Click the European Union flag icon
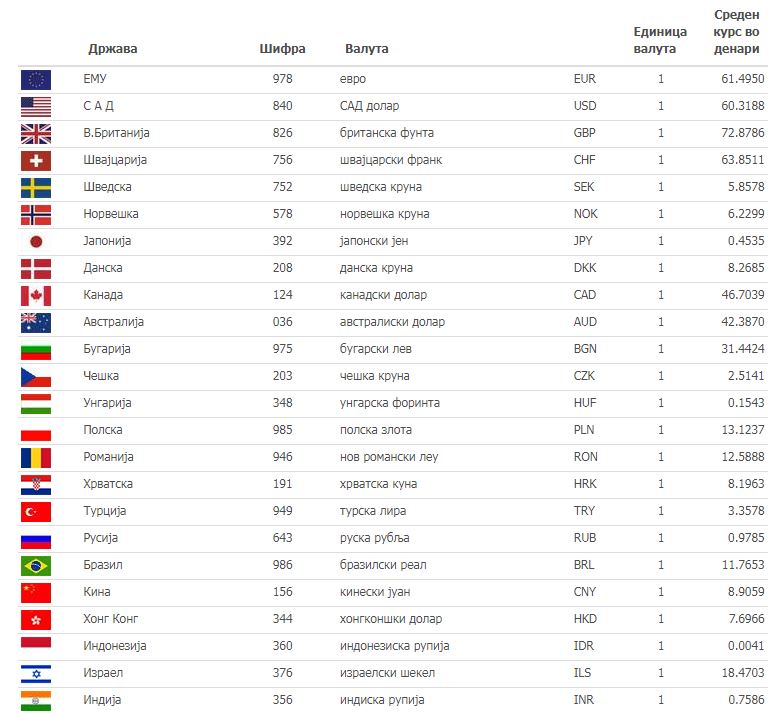 point(35,79)
